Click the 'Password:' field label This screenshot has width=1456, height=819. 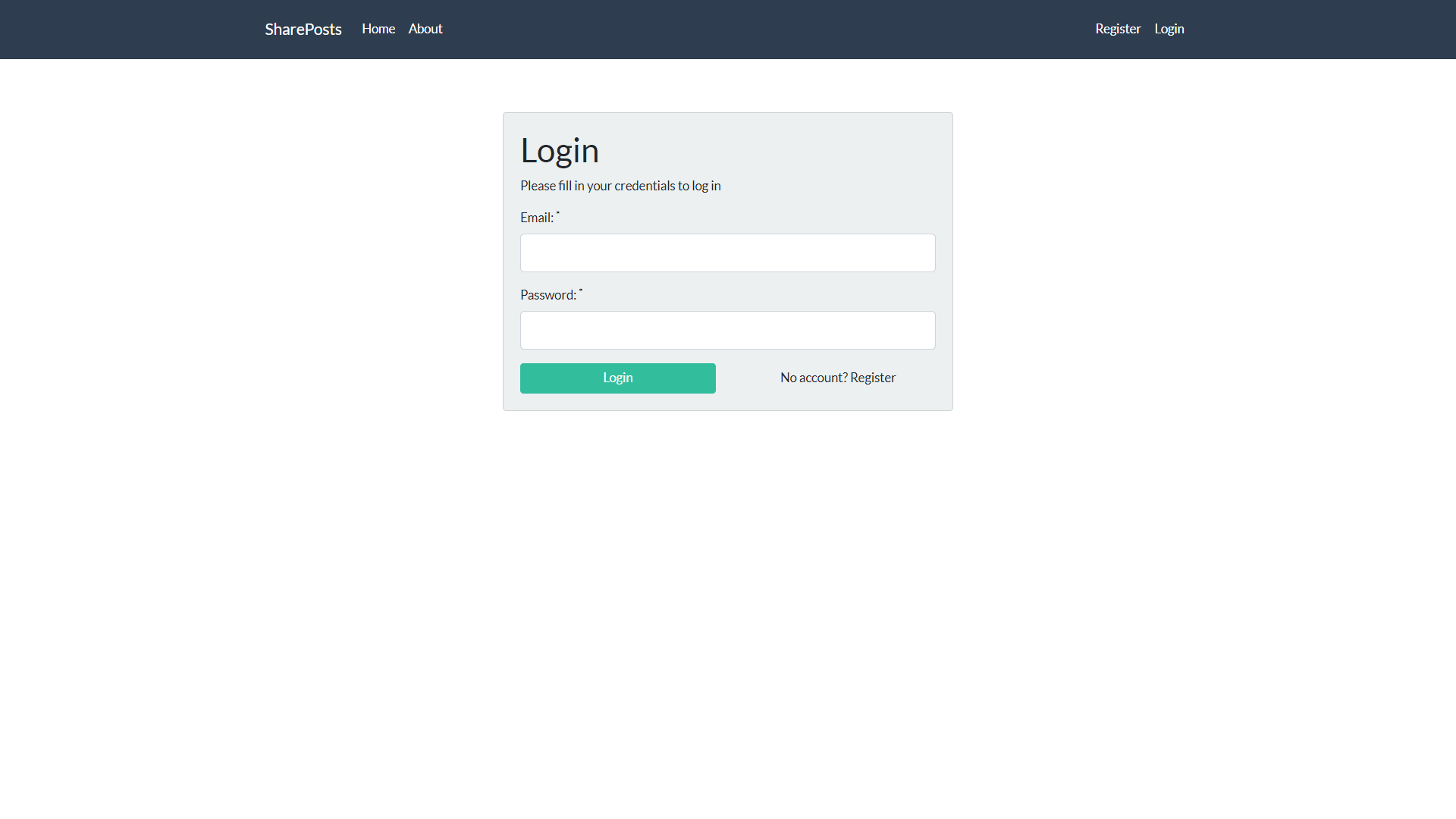[548, 295]
